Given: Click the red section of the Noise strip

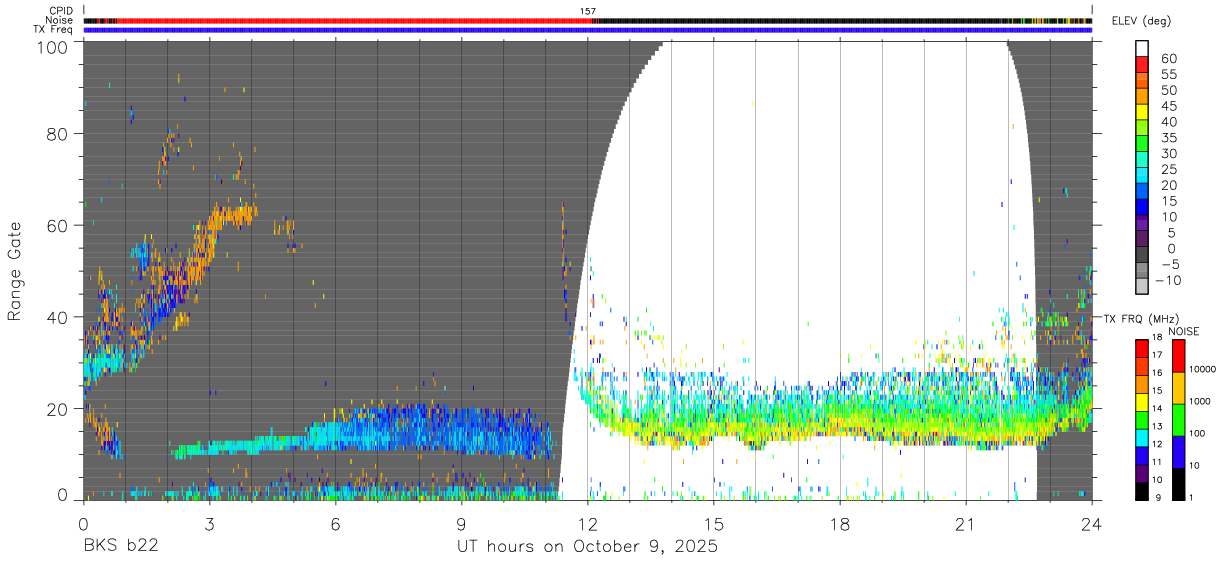Looking at the screenshot, I should coord(355,20).
